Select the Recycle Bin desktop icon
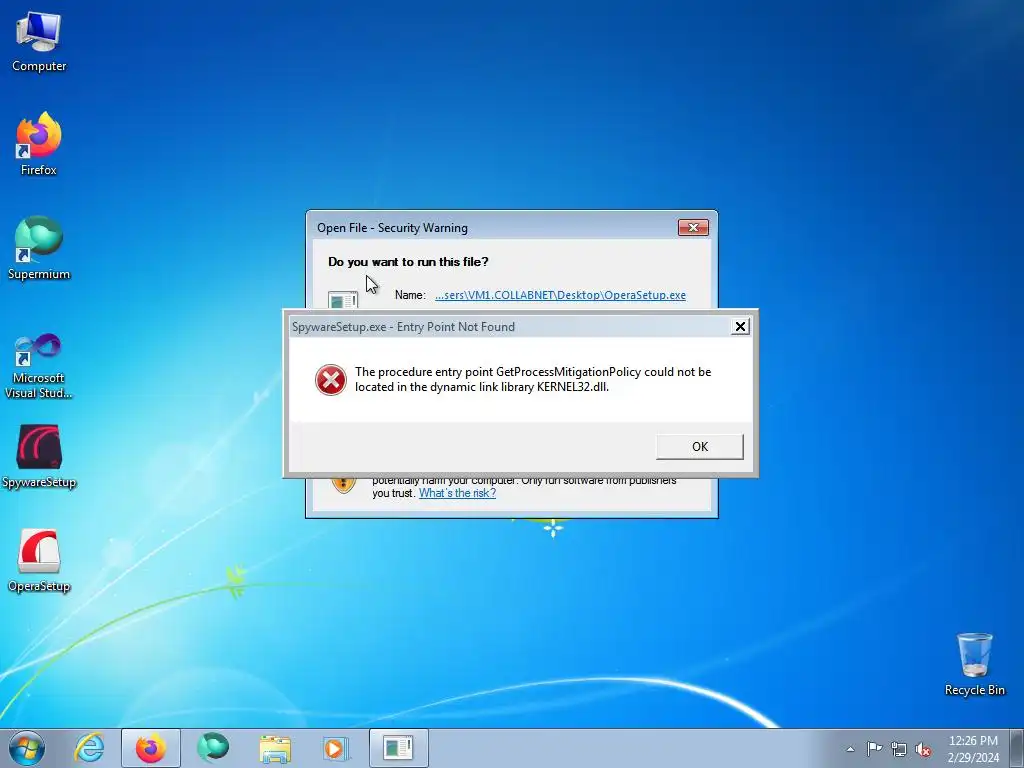Screen dimensions: 1024x768 point(974,664)
